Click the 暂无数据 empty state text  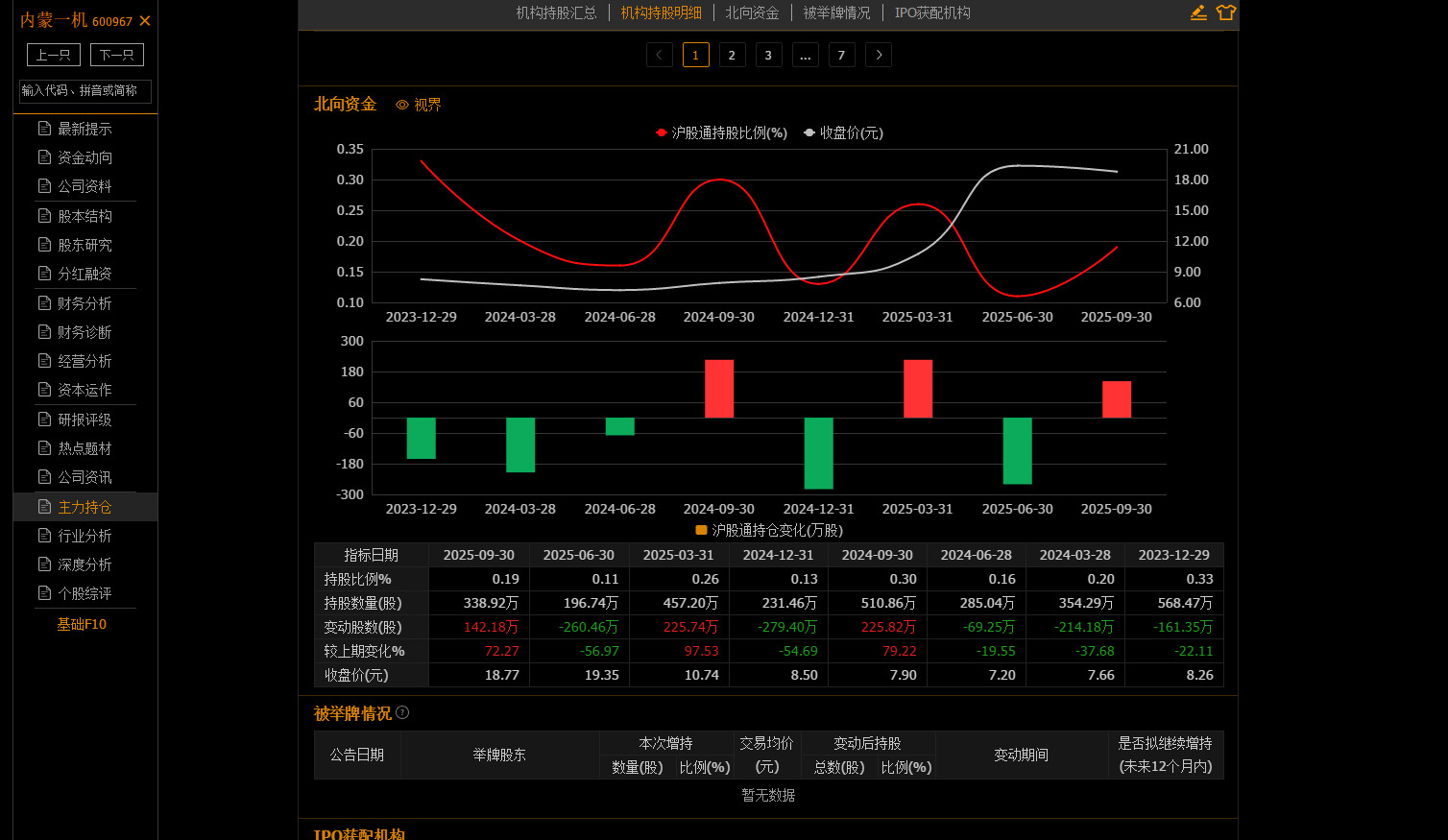[x=768, y=795]
